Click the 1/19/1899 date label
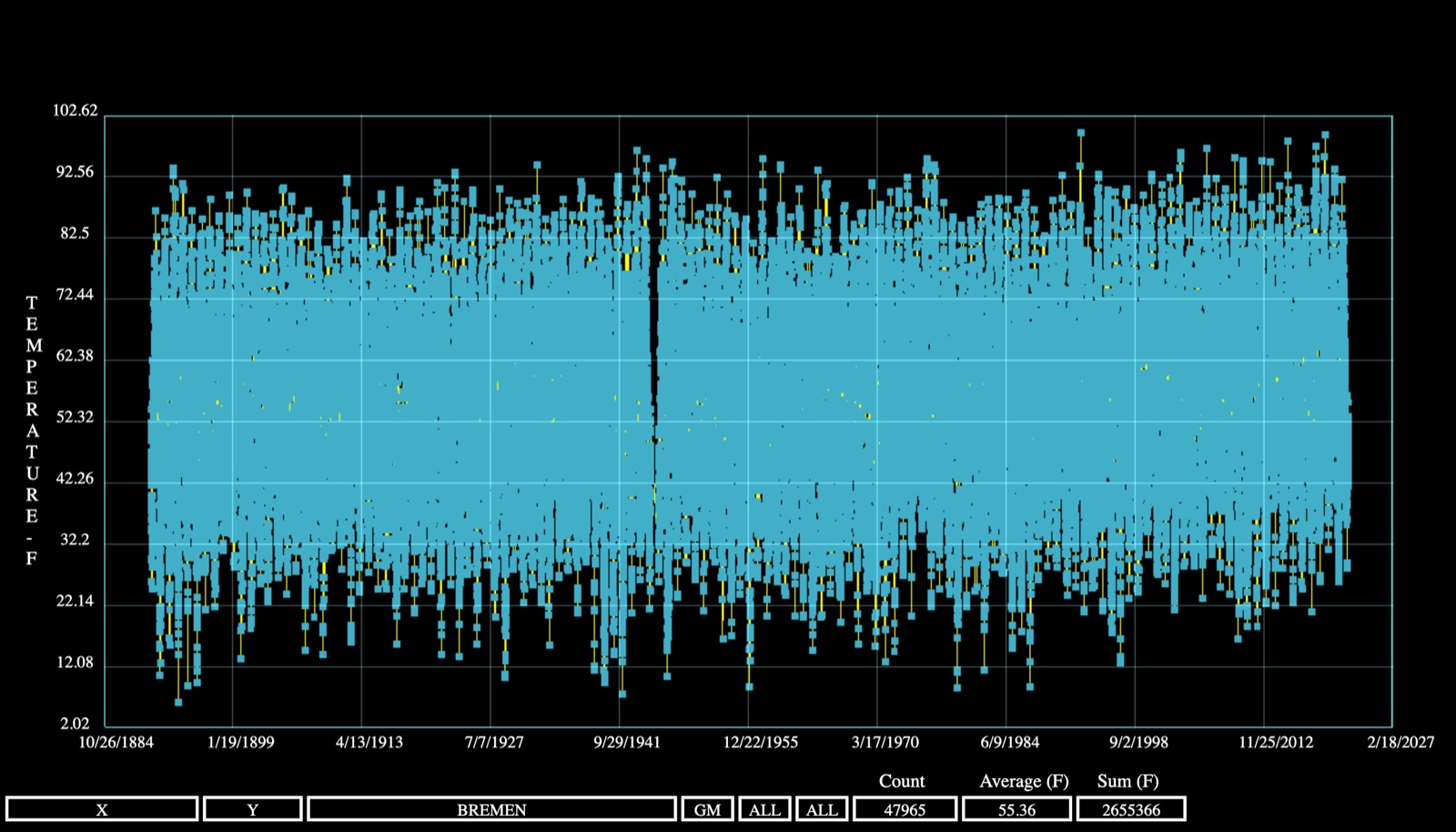This screenshot has height=832, width=1456. [x=240, y=742]
